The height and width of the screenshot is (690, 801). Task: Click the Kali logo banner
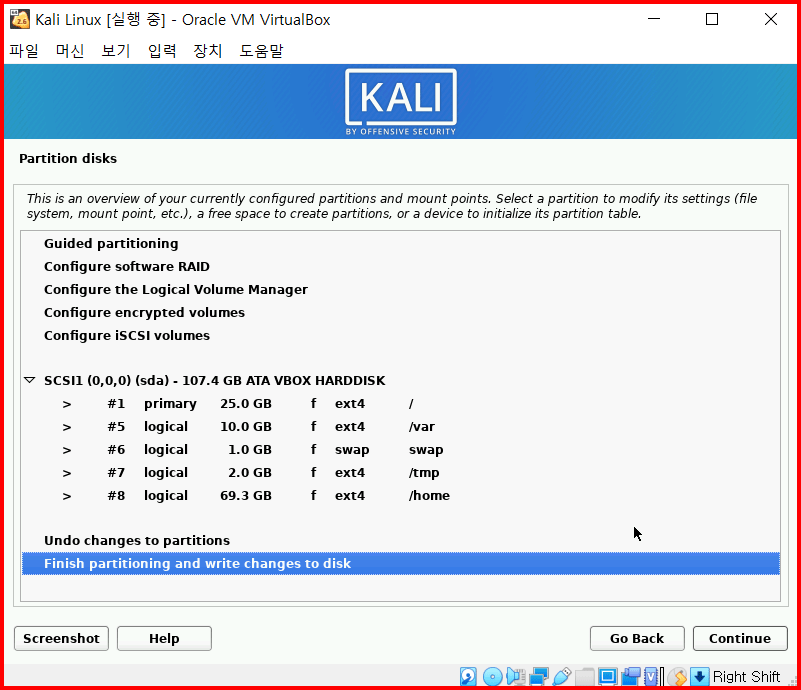[400, 102]
